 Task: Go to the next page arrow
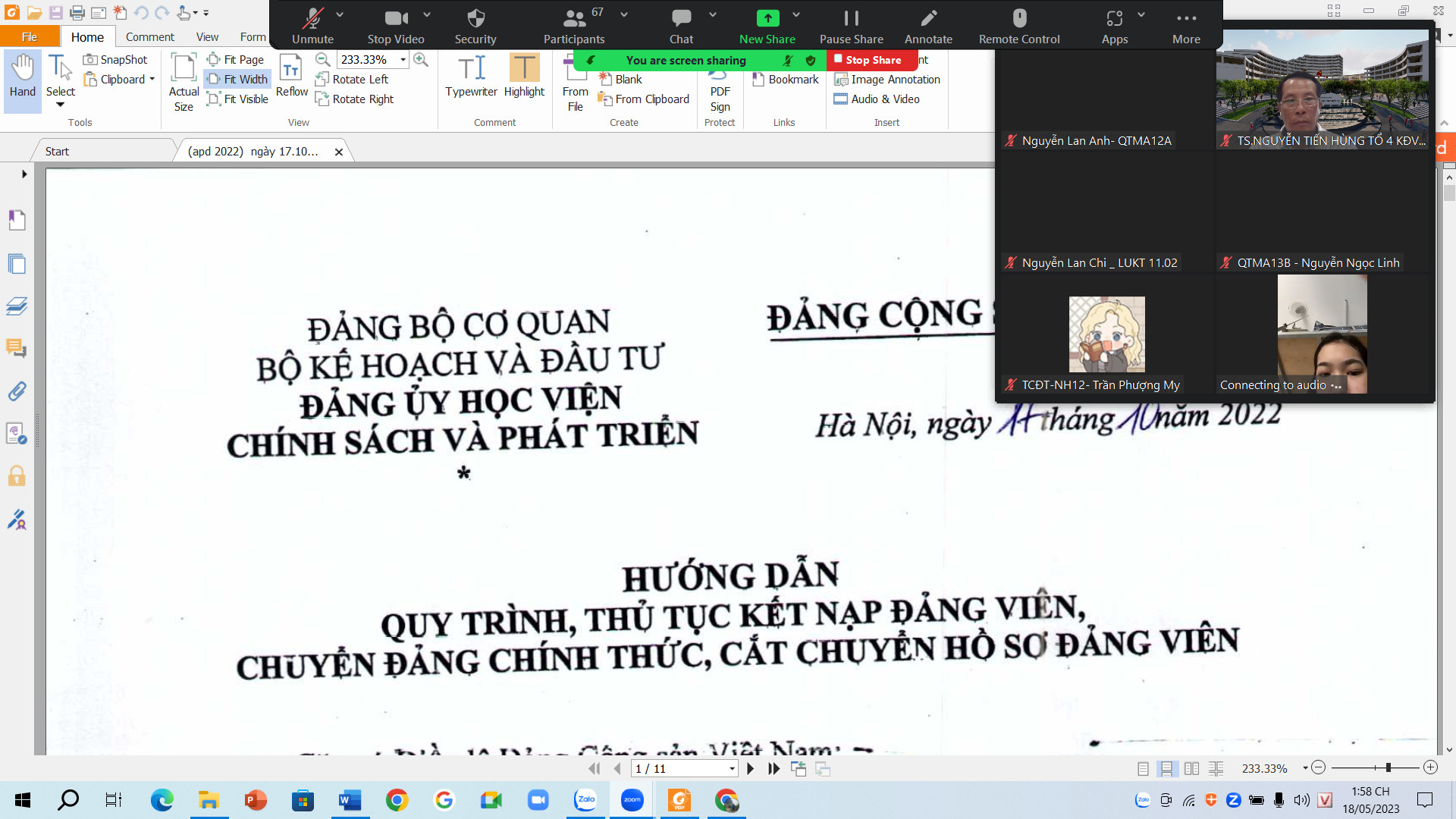point(750,768)
